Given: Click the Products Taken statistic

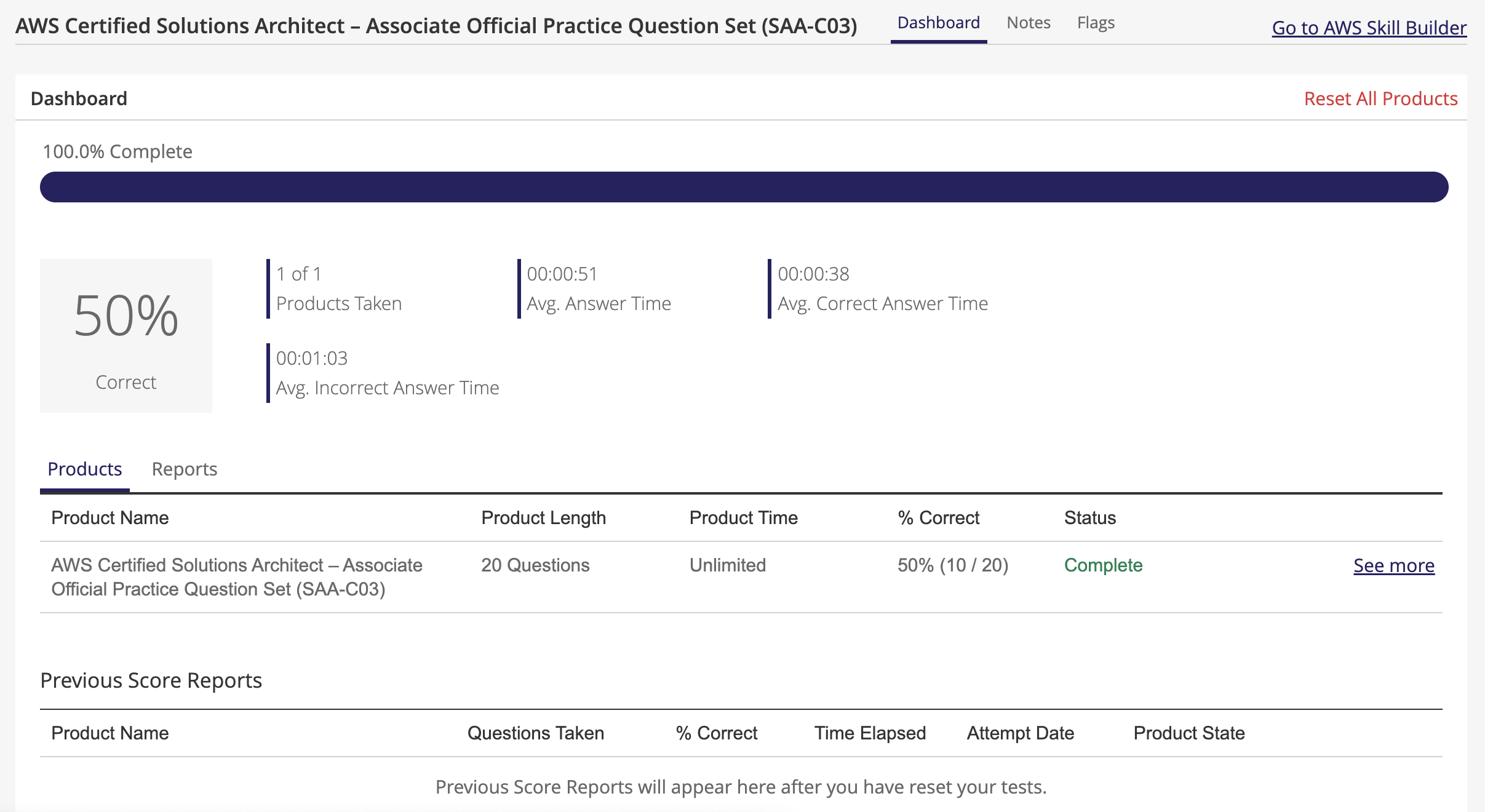Looking at the screenshot, I should point(338,289).
